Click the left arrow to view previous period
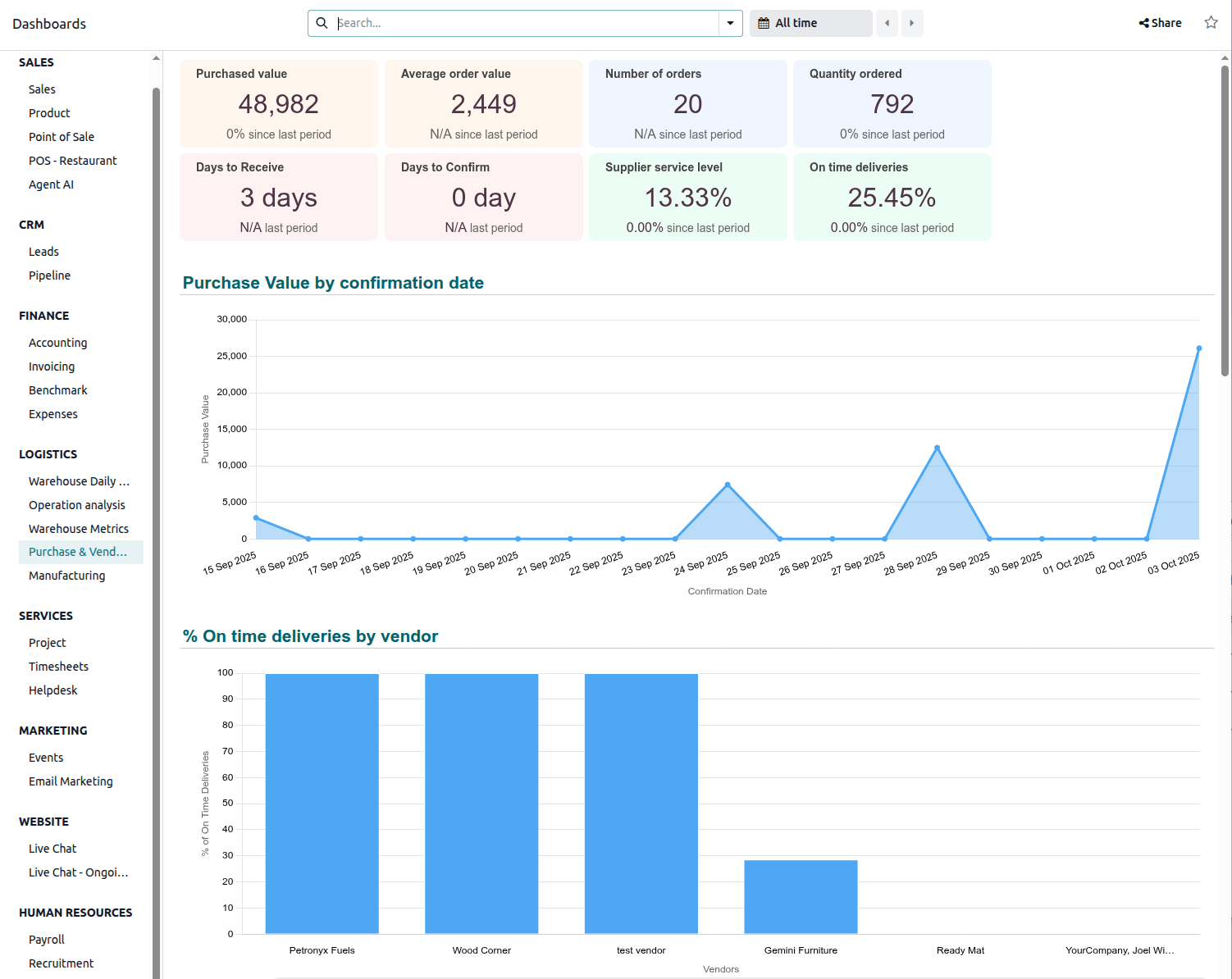The height and width of the screenshot is (979, 1232). tap(887, 23)
